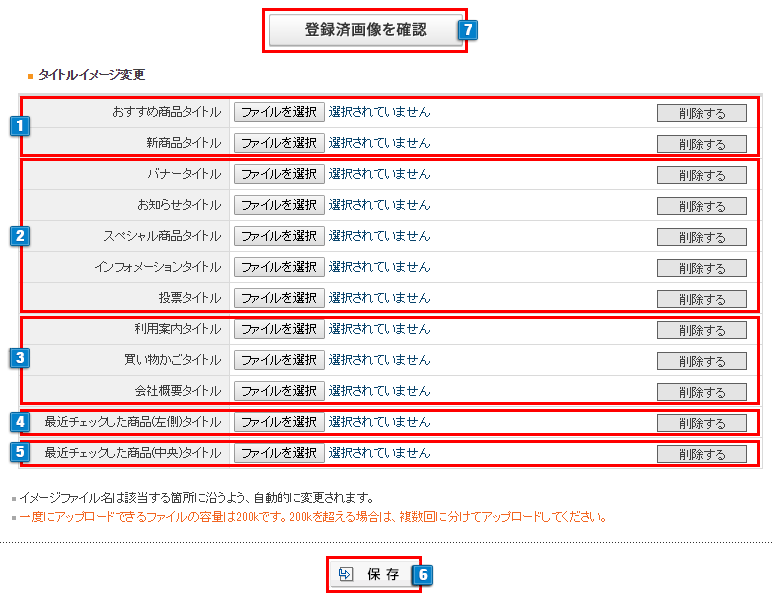Viewport: 772px width, 600px height.
Task: Click the number 6 annotation badge
Action: (x=423, y=575)
